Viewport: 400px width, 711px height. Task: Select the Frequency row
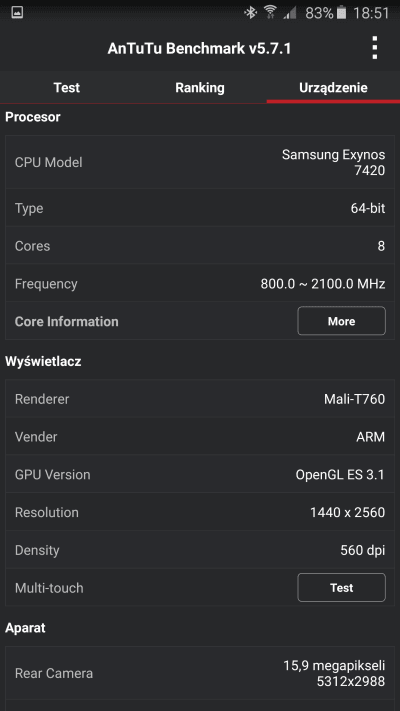pyautogui.click(x=200, y=284)
